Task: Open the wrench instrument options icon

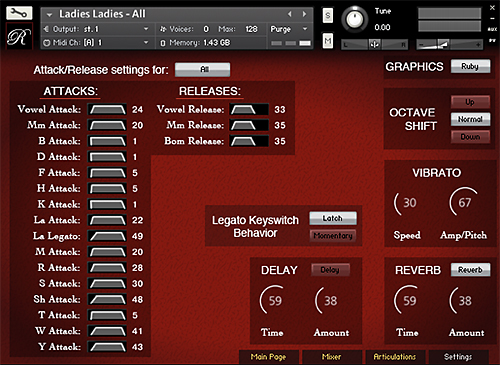Action: (19, 13)
